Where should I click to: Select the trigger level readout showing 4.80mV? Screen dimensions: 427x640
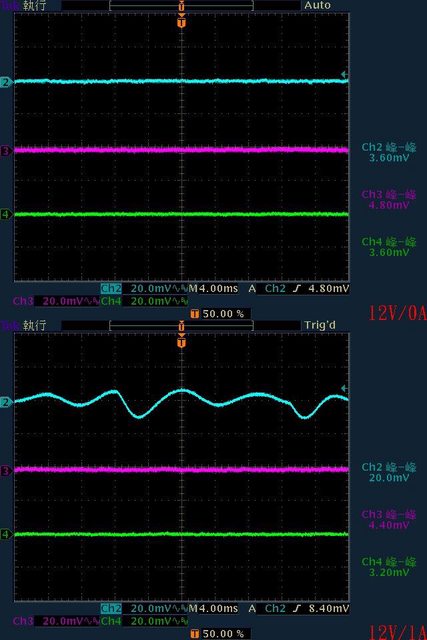[329, 289]
